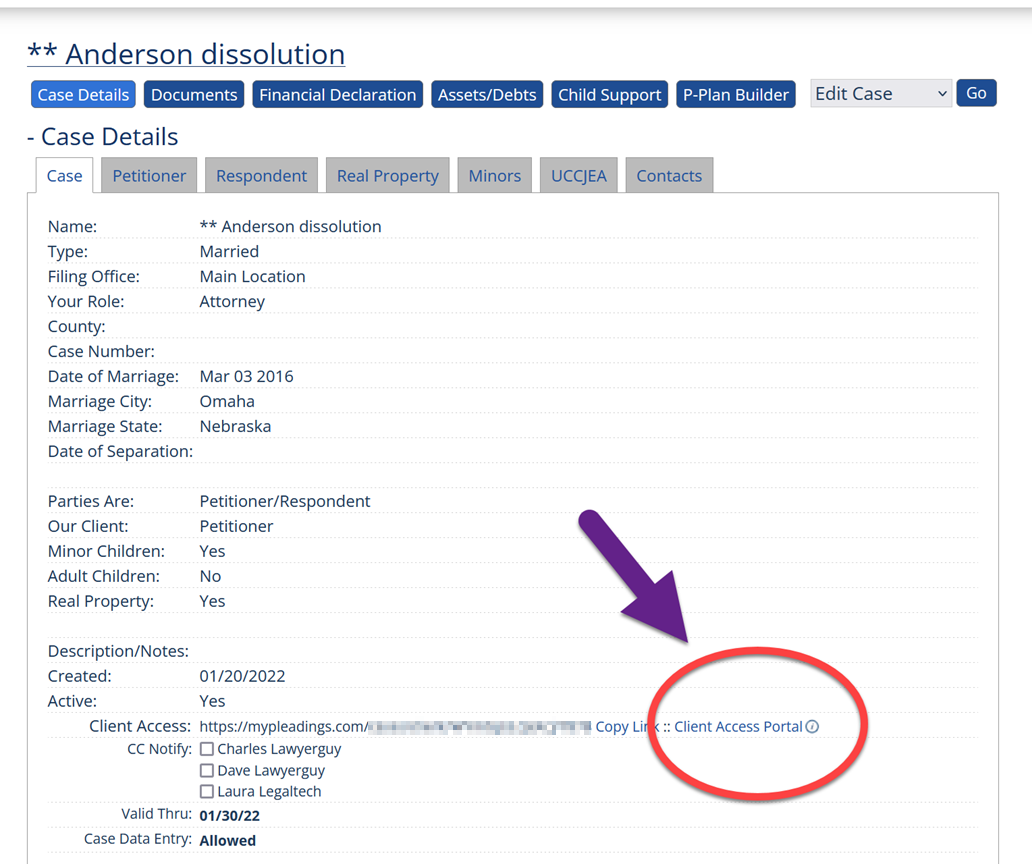The width and height of the screenshot is (1032, 864).
Task: Open the Client Access Portal link
Action: pos(740,726)
